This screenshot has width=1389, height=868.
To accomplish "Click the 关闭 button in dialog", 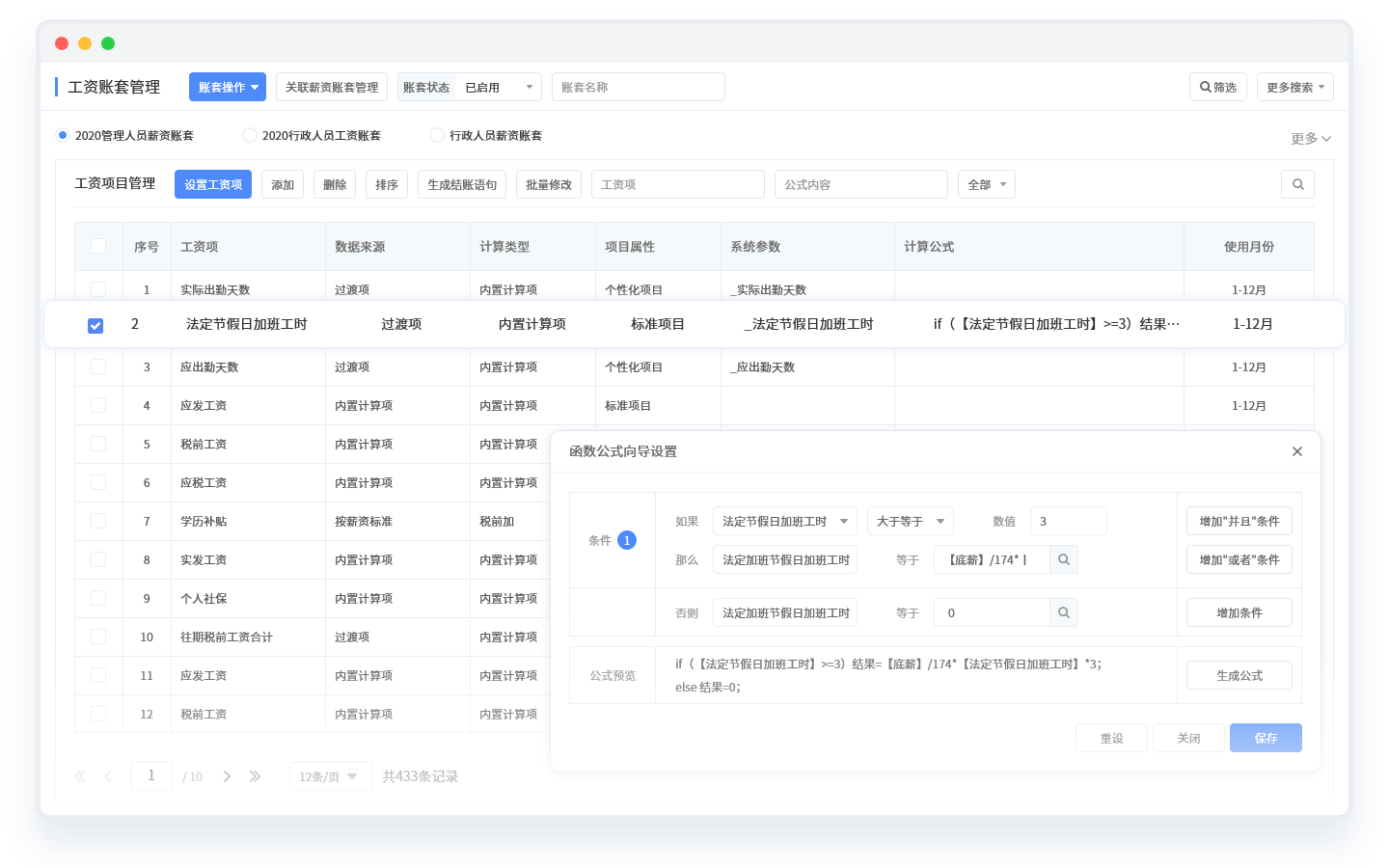I will click(x=1189, y=738).
